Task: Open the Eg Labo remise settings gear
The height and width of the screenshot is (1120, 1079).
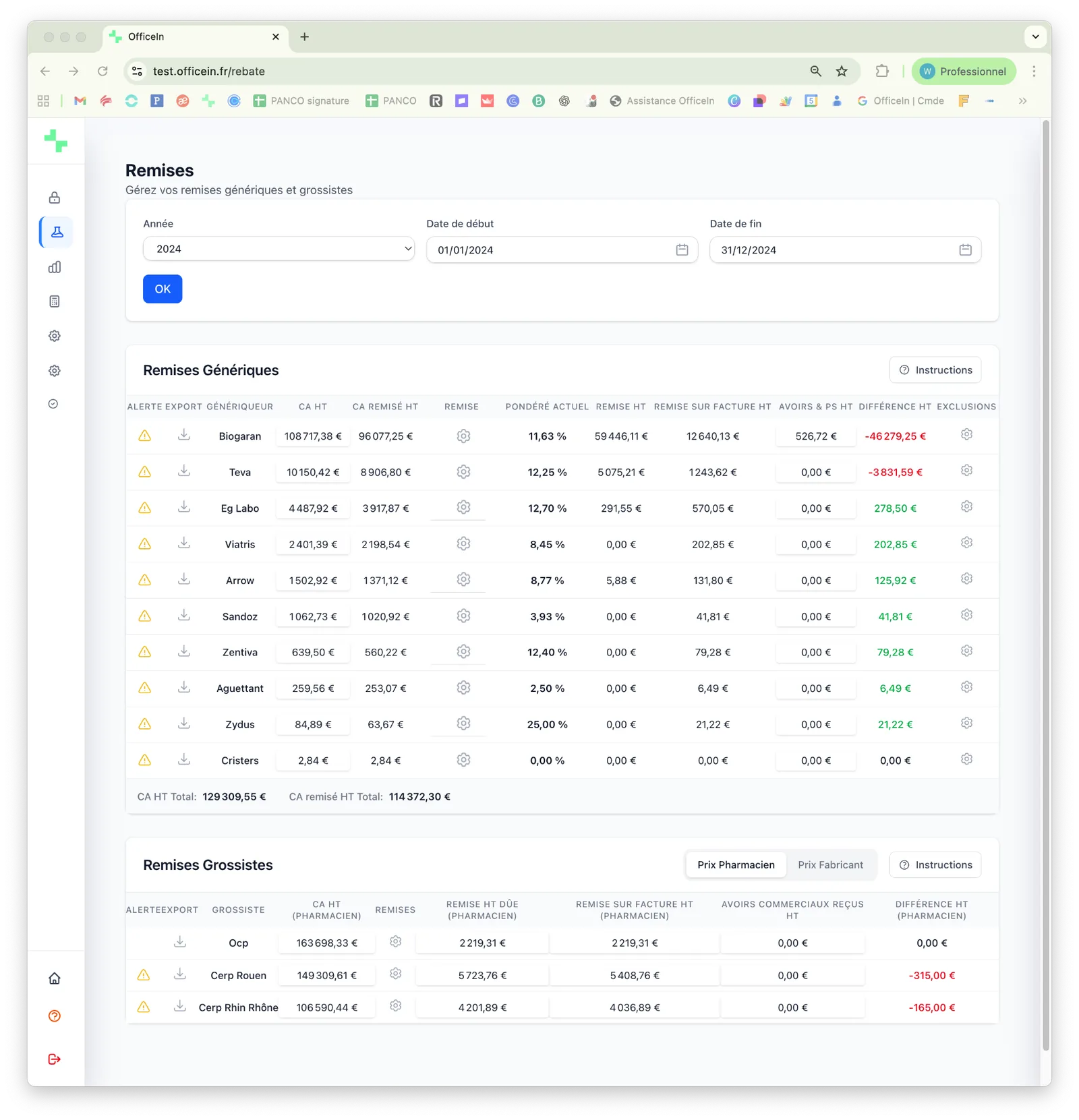Action: coord(463,507)
